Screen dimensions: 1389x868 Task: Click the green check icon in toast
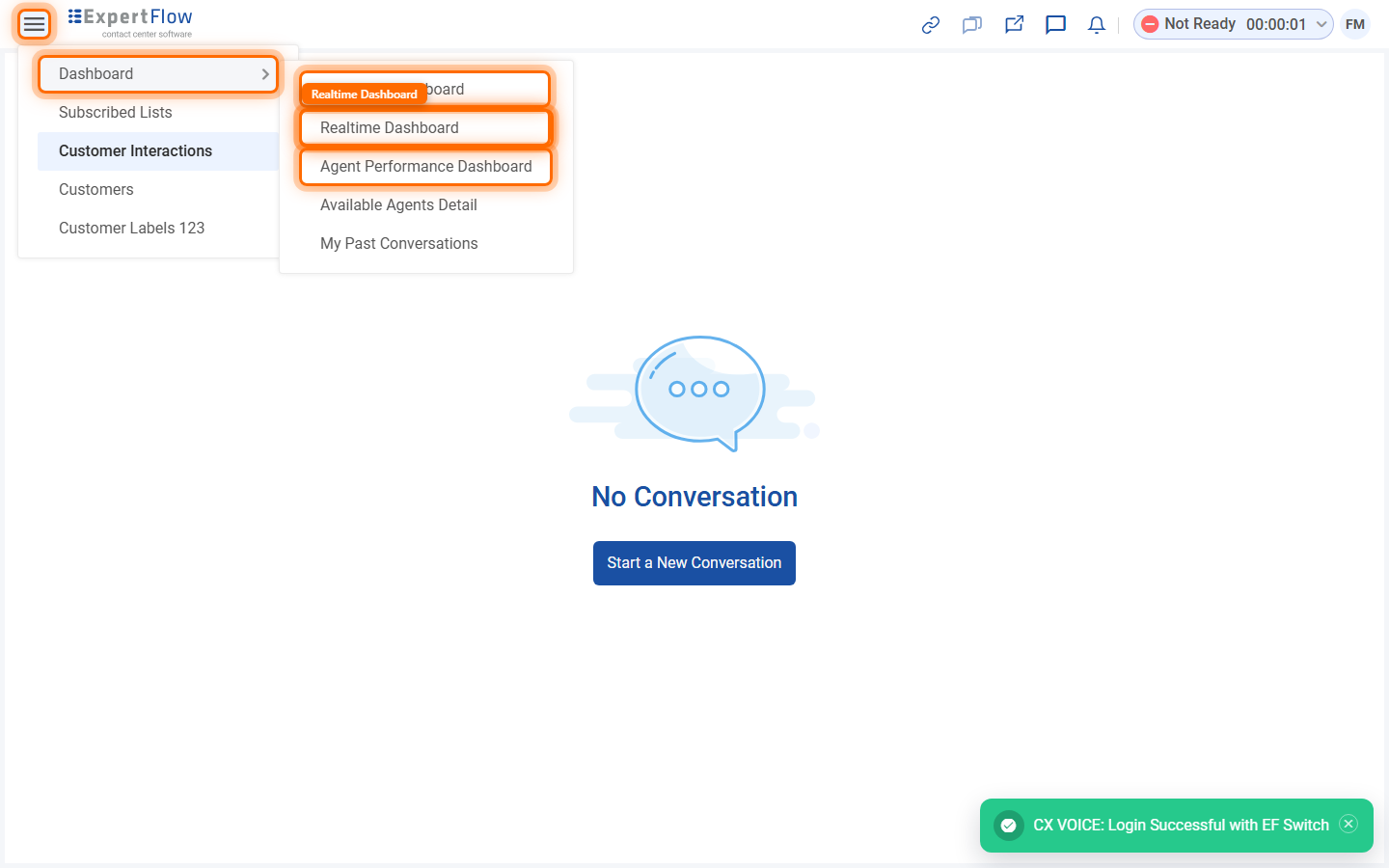click(x=1008, y=826)
